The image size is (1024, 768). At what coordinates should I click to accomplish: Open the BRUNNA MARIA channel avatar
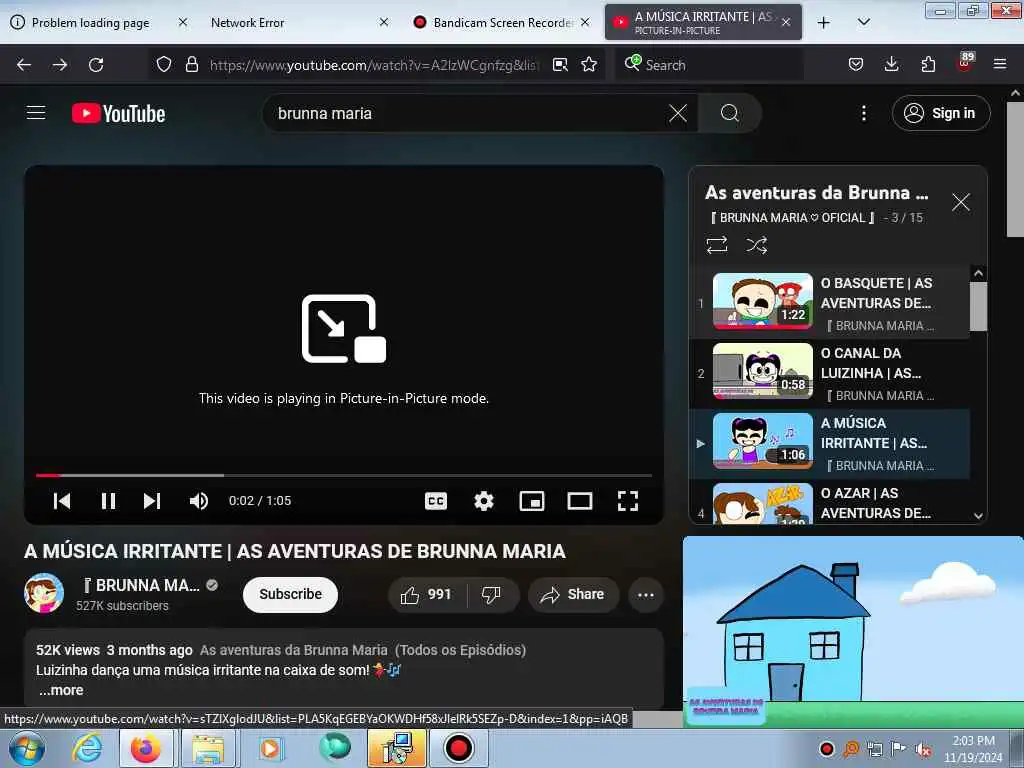click(44, 593)
